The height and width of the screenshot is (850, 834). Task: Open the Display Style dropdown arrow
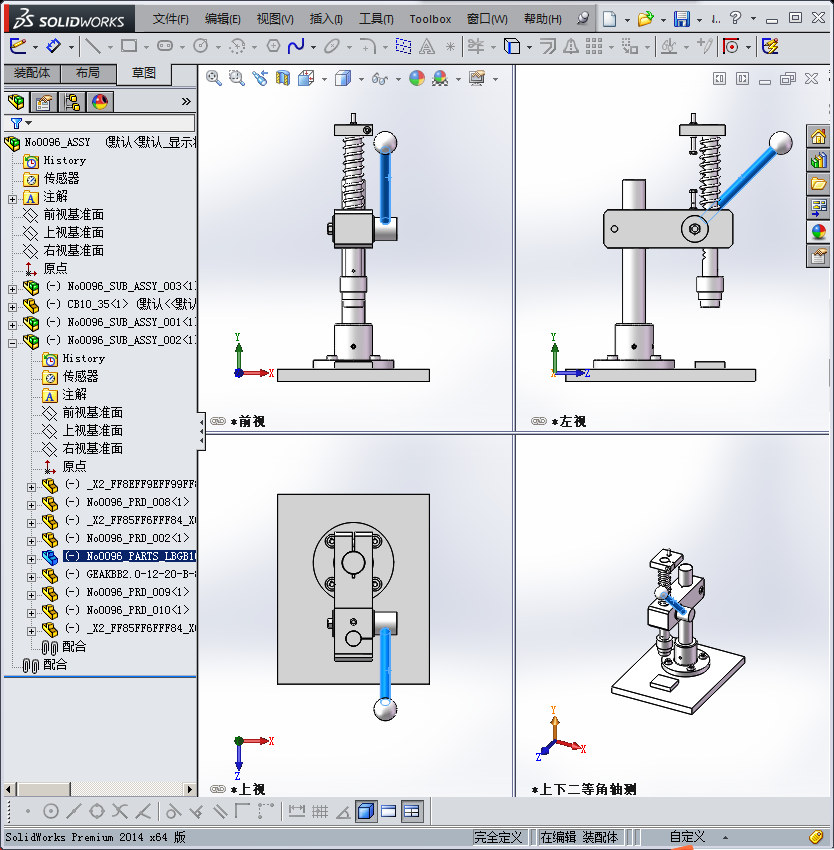coord(361,79)
